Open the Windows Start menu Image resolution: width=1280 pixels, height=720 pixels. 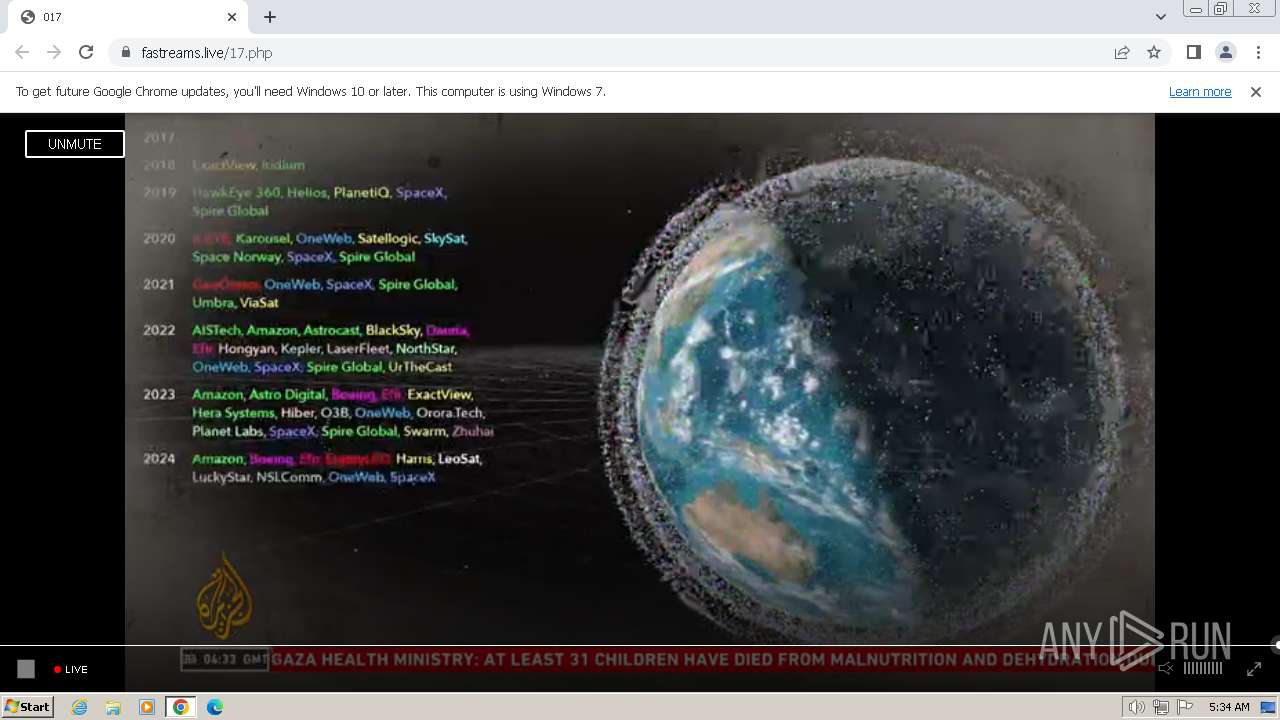(28, 707)
